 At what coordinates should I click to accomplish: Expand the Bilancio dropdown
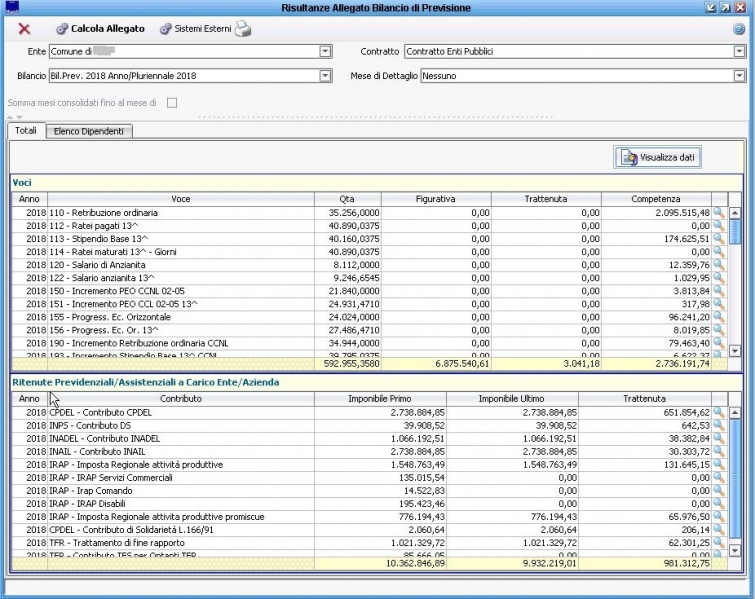325,75
